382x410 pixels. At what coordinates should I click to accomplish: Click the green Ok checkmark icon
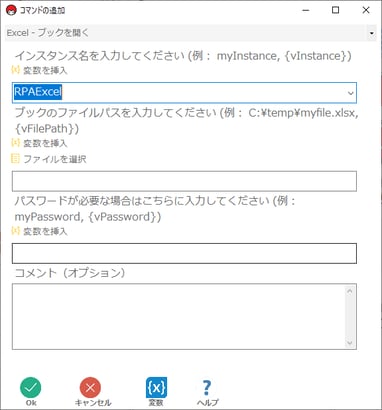[x=31, y=387]
